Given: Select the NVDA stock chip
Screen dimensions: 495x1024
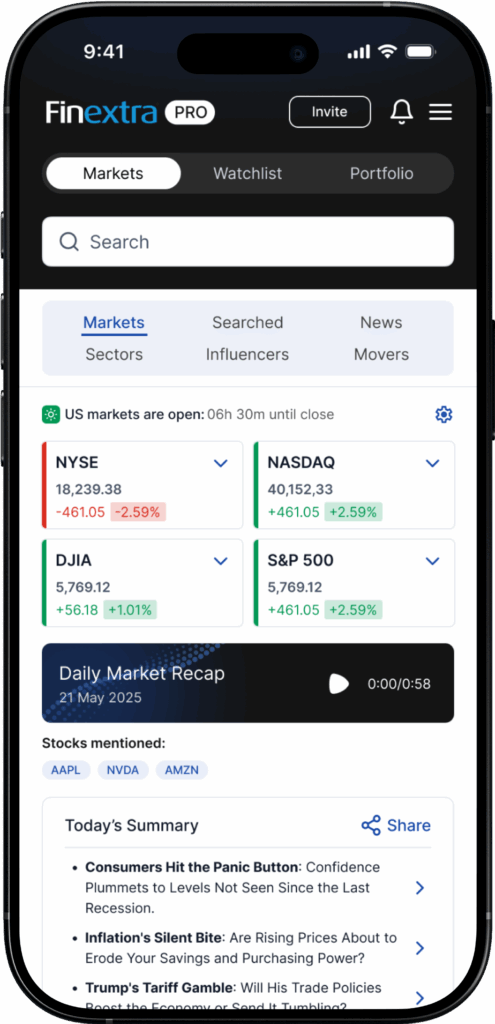Looking at the screenshot, I should (123, 770).
